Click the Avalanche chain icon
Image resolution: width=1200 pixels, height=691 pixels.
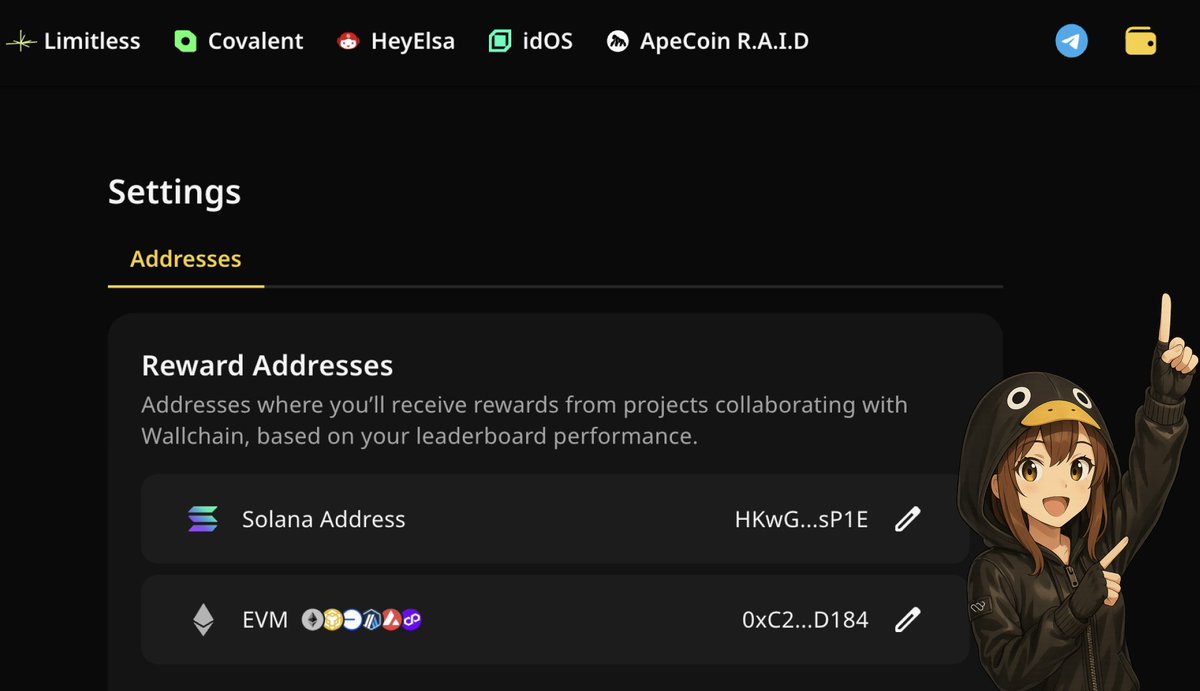[391, 620]
